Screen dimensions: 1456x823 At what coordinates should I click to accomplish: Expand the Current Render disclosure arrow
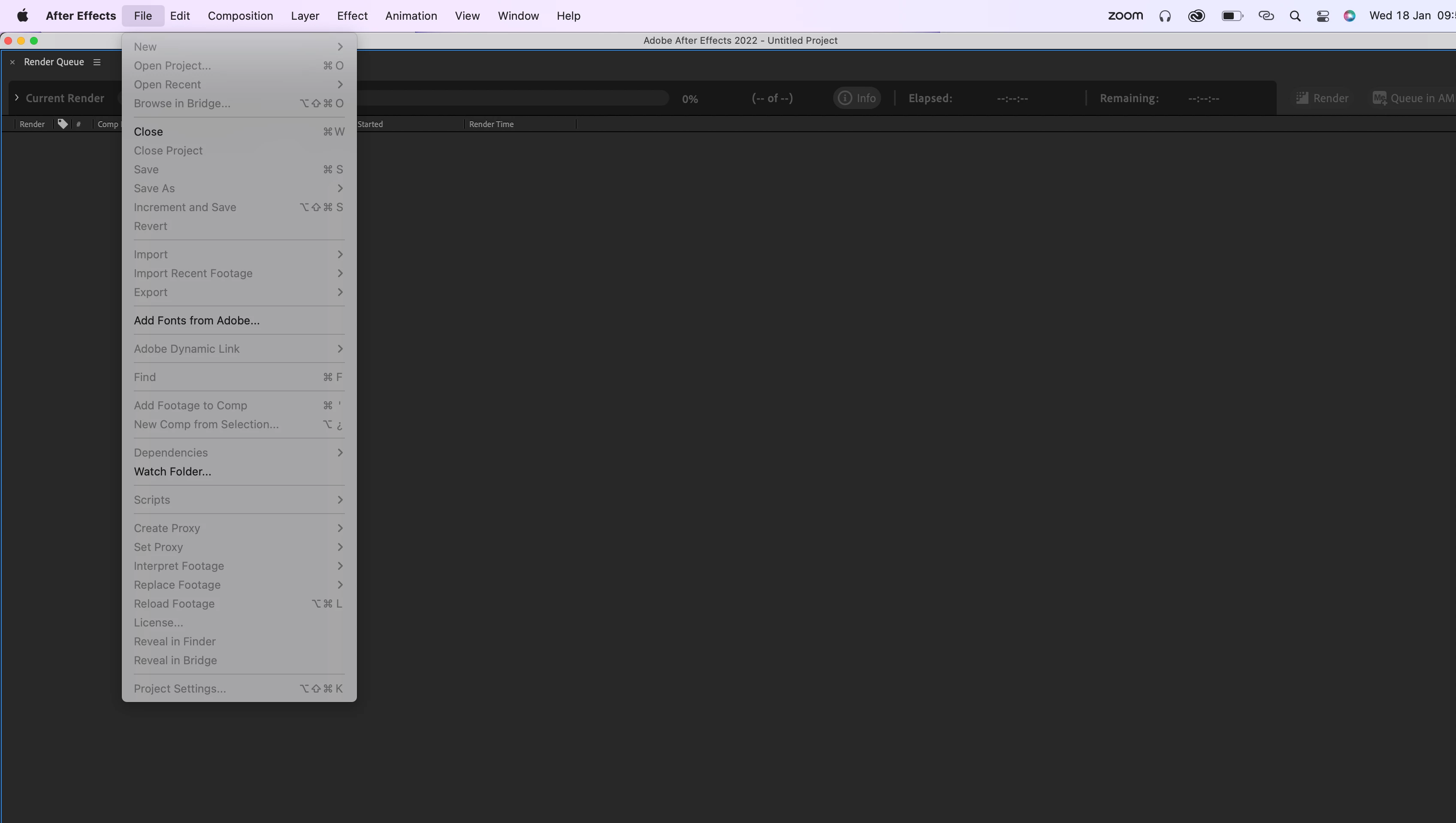16,98
